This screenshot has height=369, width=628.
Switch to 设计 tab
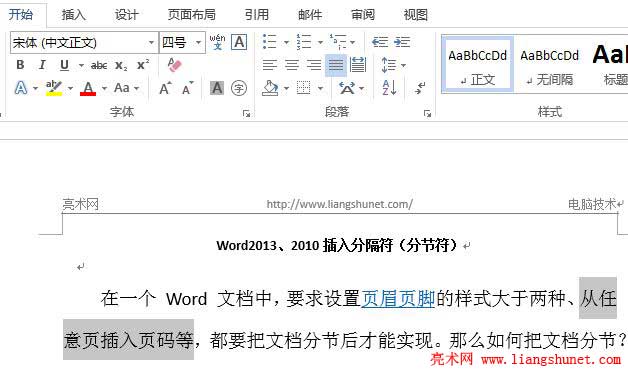pos(127,15)
